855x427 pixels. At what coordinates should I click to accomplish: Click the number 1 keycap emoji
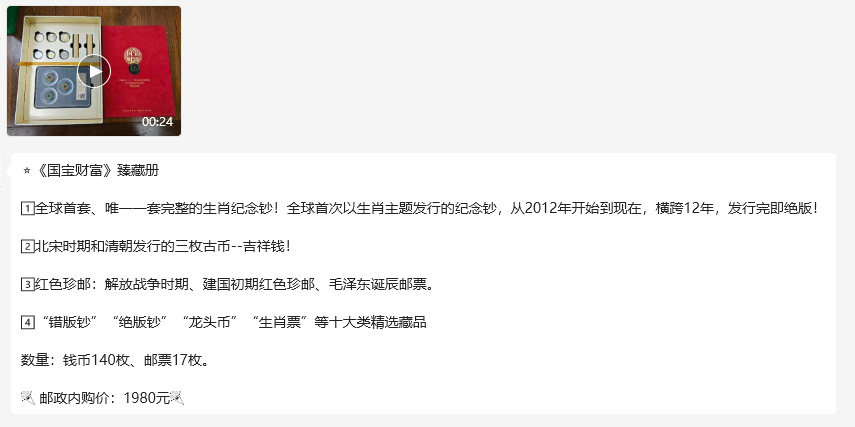pos(27,208)
